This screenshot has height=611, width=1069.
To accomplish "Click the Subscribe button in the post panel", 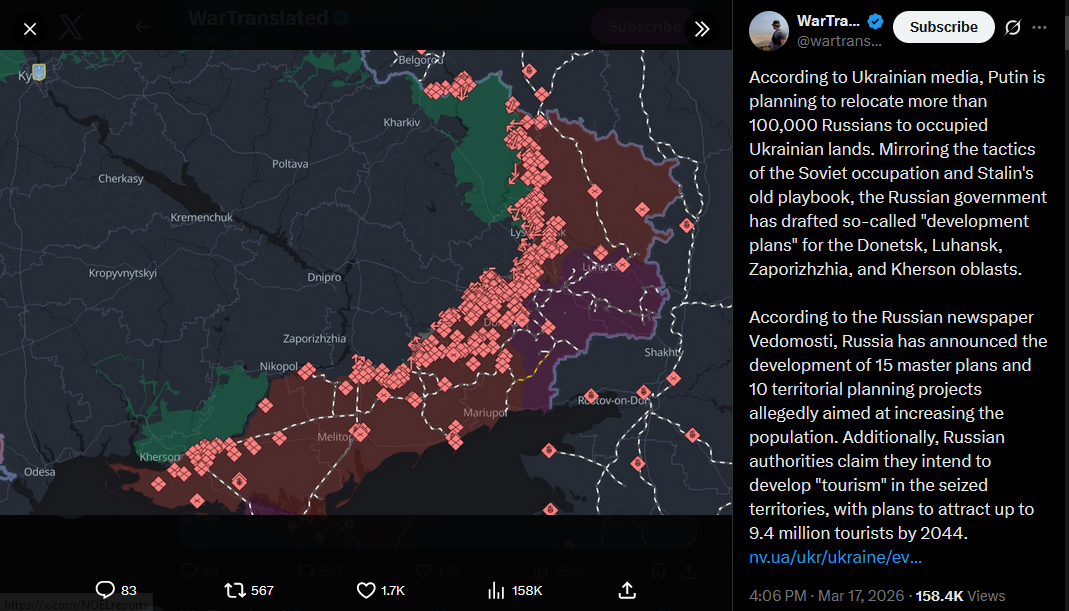I will tap(944, 27).
